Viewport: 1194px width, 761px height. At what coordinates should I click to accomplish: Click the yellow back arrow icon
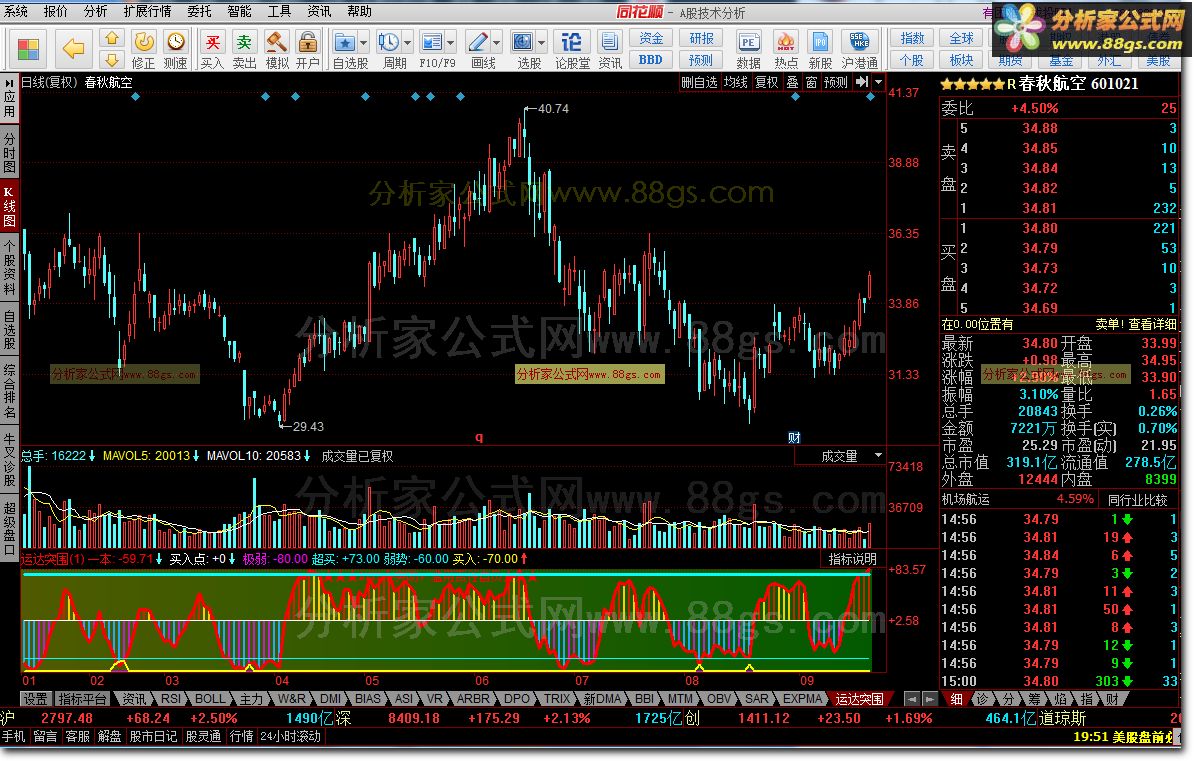tap(73, 49)
